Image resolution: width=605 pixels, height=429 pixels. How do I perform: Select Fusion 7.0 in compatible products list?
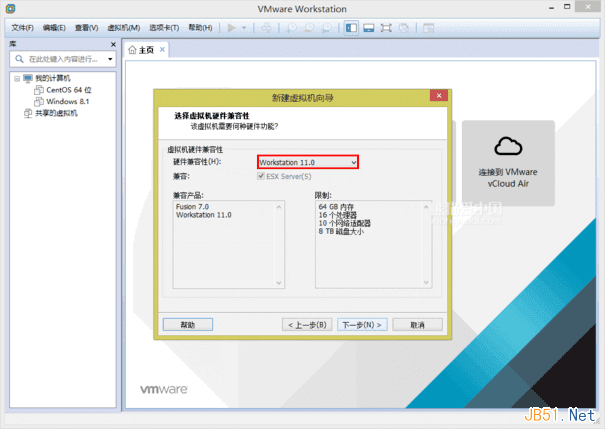(x=192, y=207)
